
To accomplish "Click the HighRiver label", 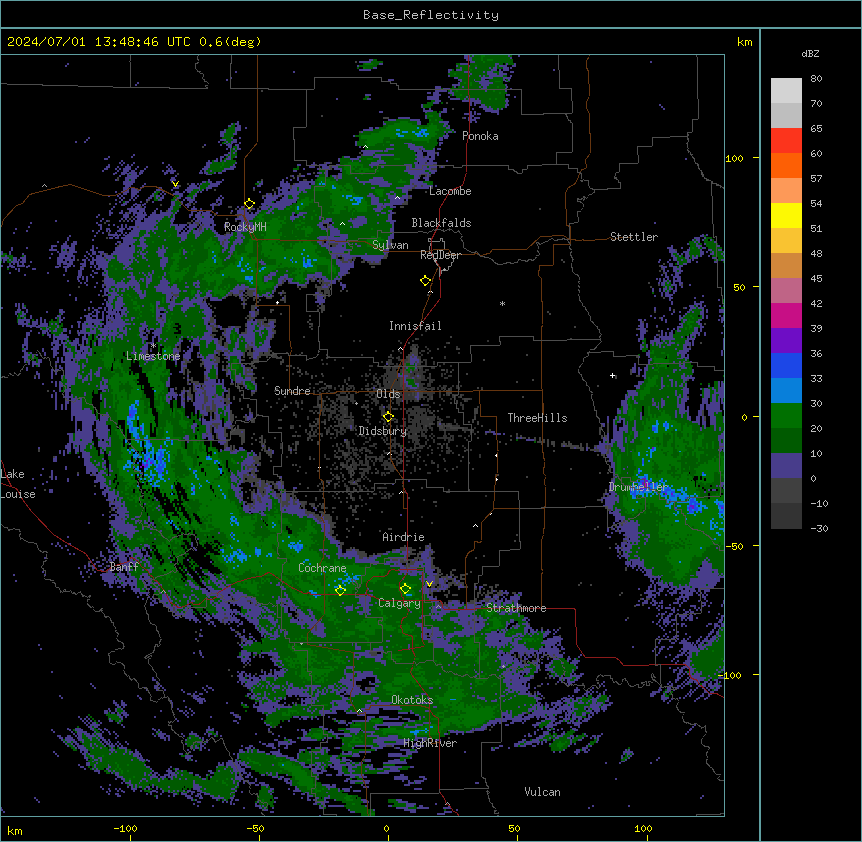I will pyautogui.click(x=430, y=743).
